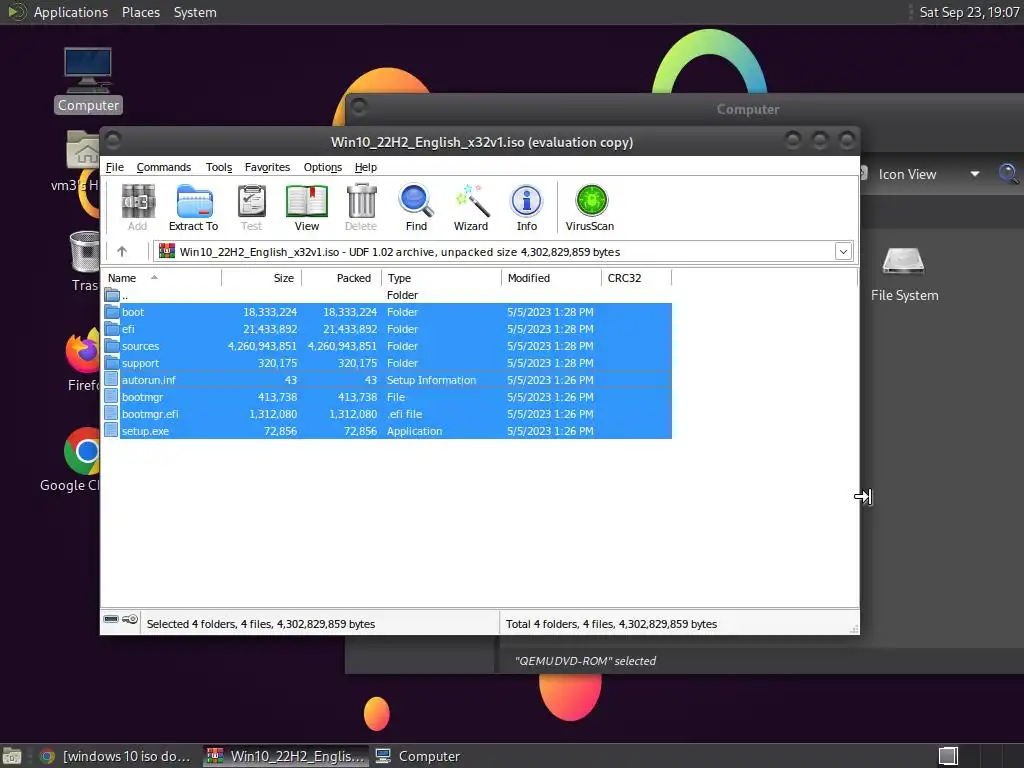Click the key password status icon
This screenshot has width=1024, height=768.
tap(130, 619)
